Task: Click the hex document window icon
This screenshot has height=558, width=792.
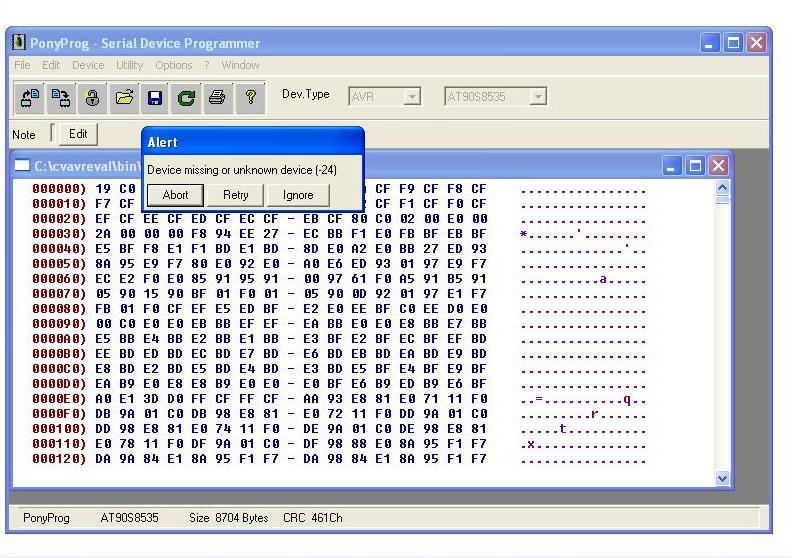Action: point(22,165)
